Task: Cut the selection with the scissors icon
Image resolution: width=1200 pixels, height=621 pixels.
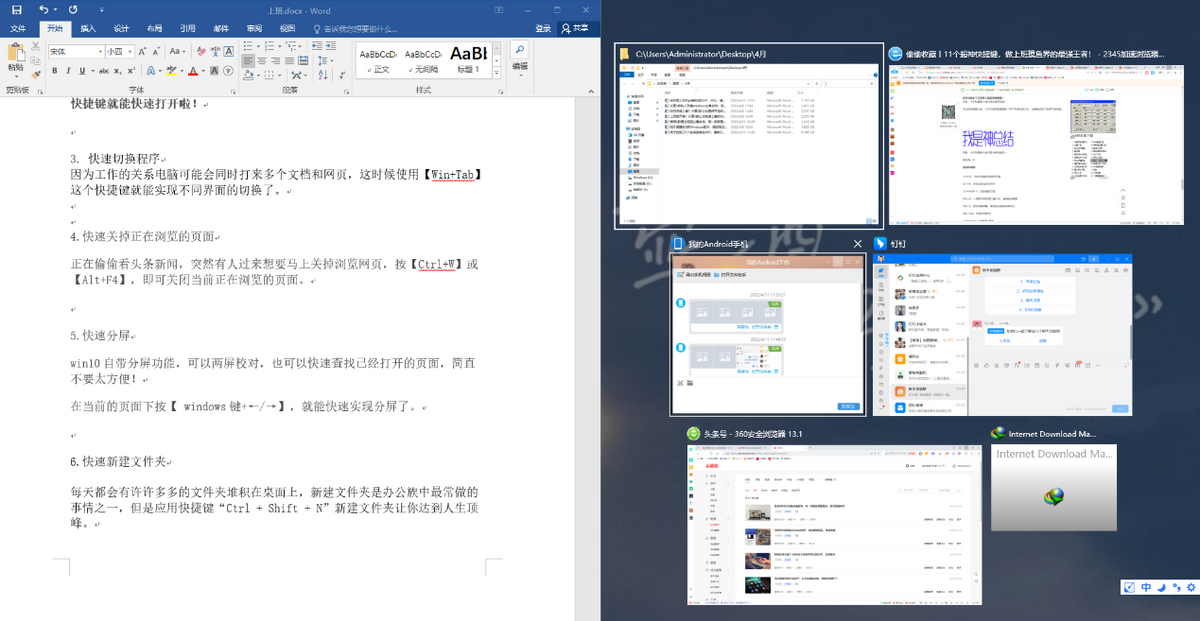Action: pos(36,47)
